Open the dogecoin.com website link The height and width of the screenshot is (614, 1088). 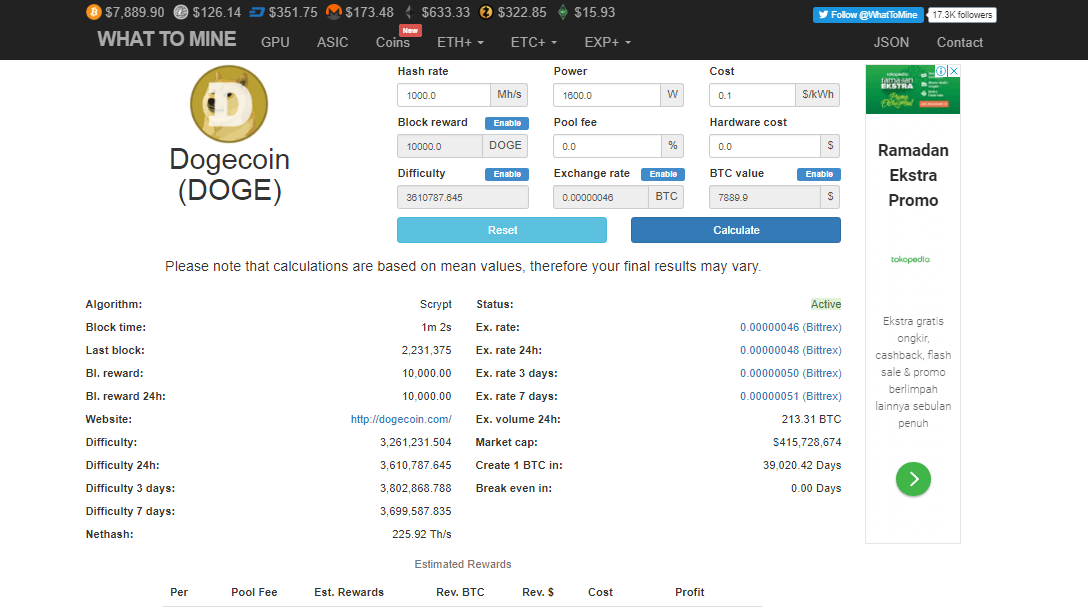tap(401, 419)
